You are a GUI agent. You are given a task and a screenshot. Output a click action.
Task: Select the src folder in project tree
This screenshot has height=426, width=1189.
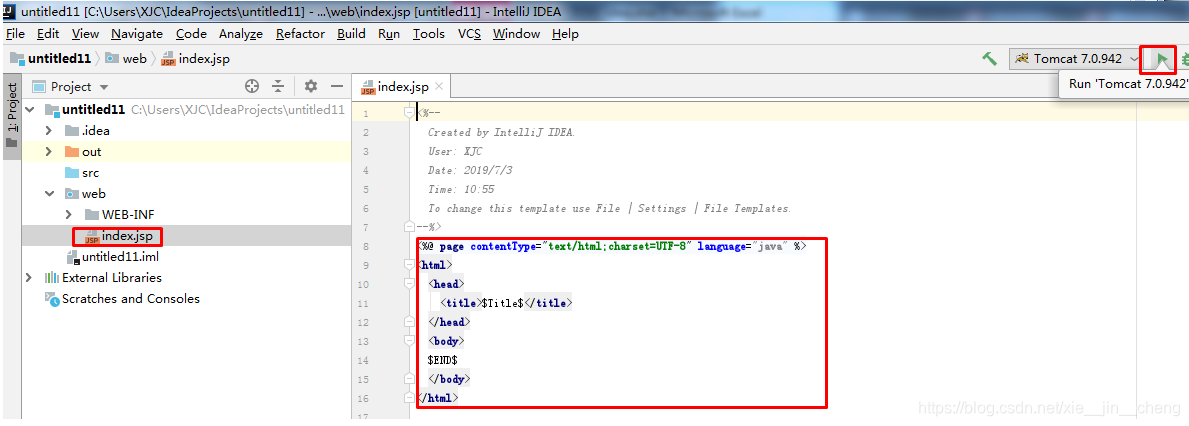pyautogui.click(x=82, y=173)
